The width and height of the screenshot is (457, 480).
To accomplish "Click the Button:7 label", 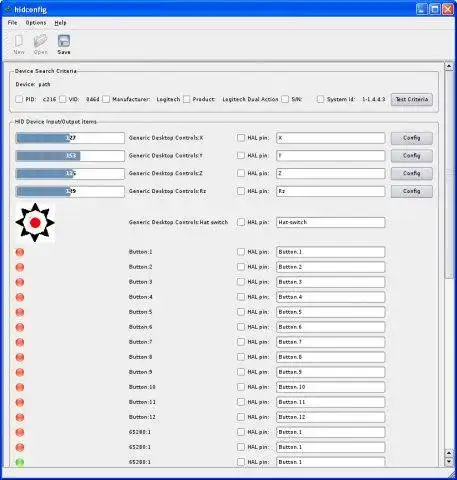I will coord(140,342).
